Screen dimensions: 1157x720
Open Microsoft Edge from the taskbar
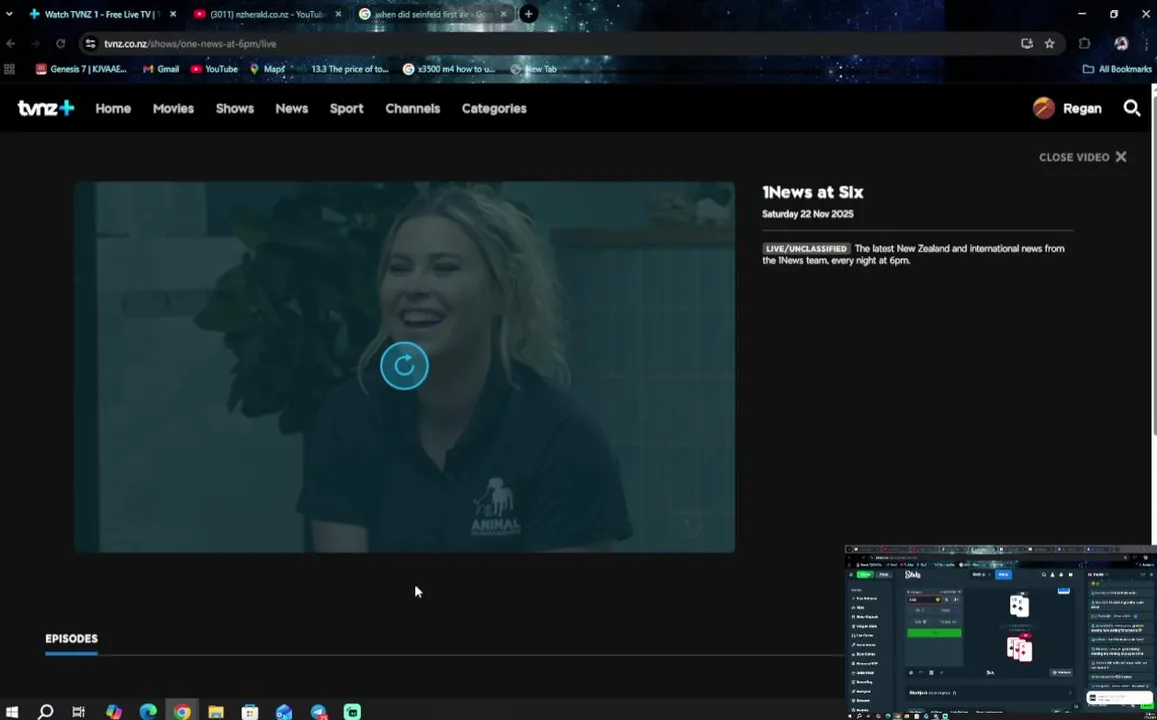(148, 712)
